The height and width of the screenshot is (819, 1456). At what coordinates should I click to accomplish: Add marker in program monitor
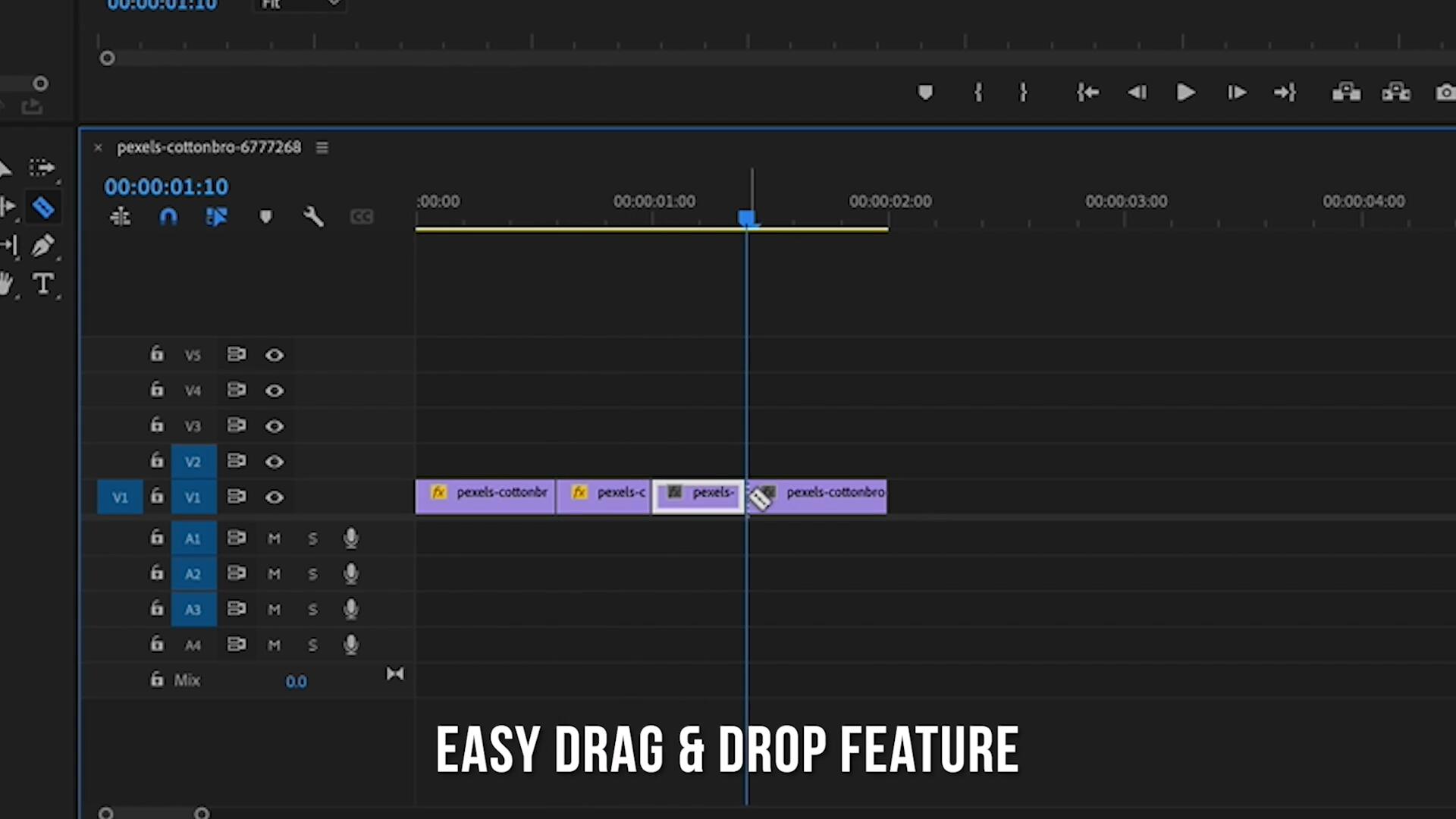tap(925, 93)
